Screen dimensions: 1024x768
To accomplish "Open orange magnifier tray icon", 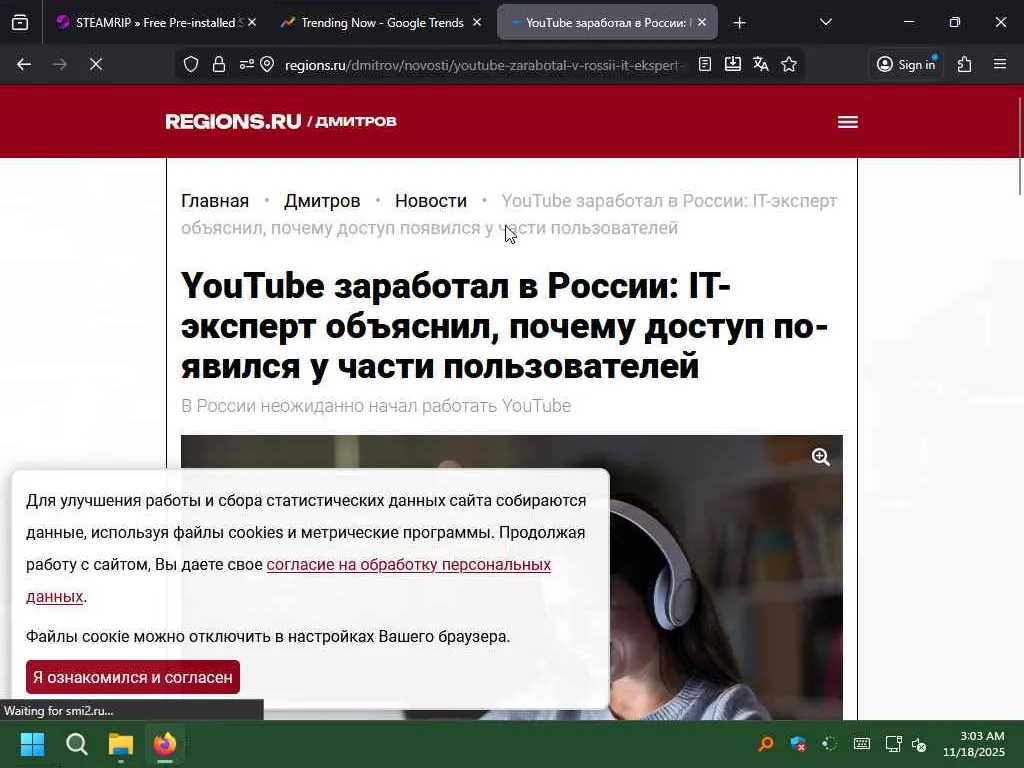I will [x=765, y=744].
